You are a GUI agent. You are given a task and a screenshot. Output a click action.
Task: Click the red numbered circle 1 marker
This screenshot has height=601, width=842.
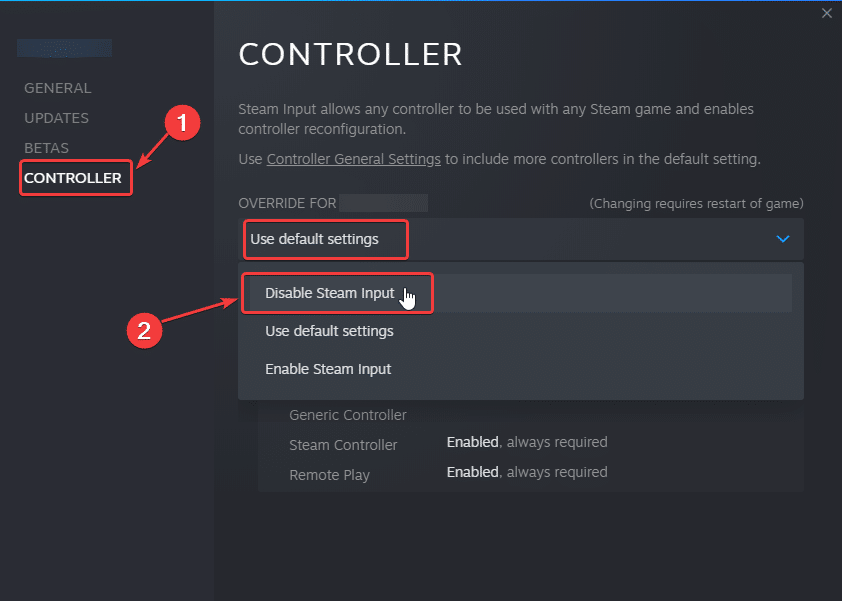[x=182, y=124]
